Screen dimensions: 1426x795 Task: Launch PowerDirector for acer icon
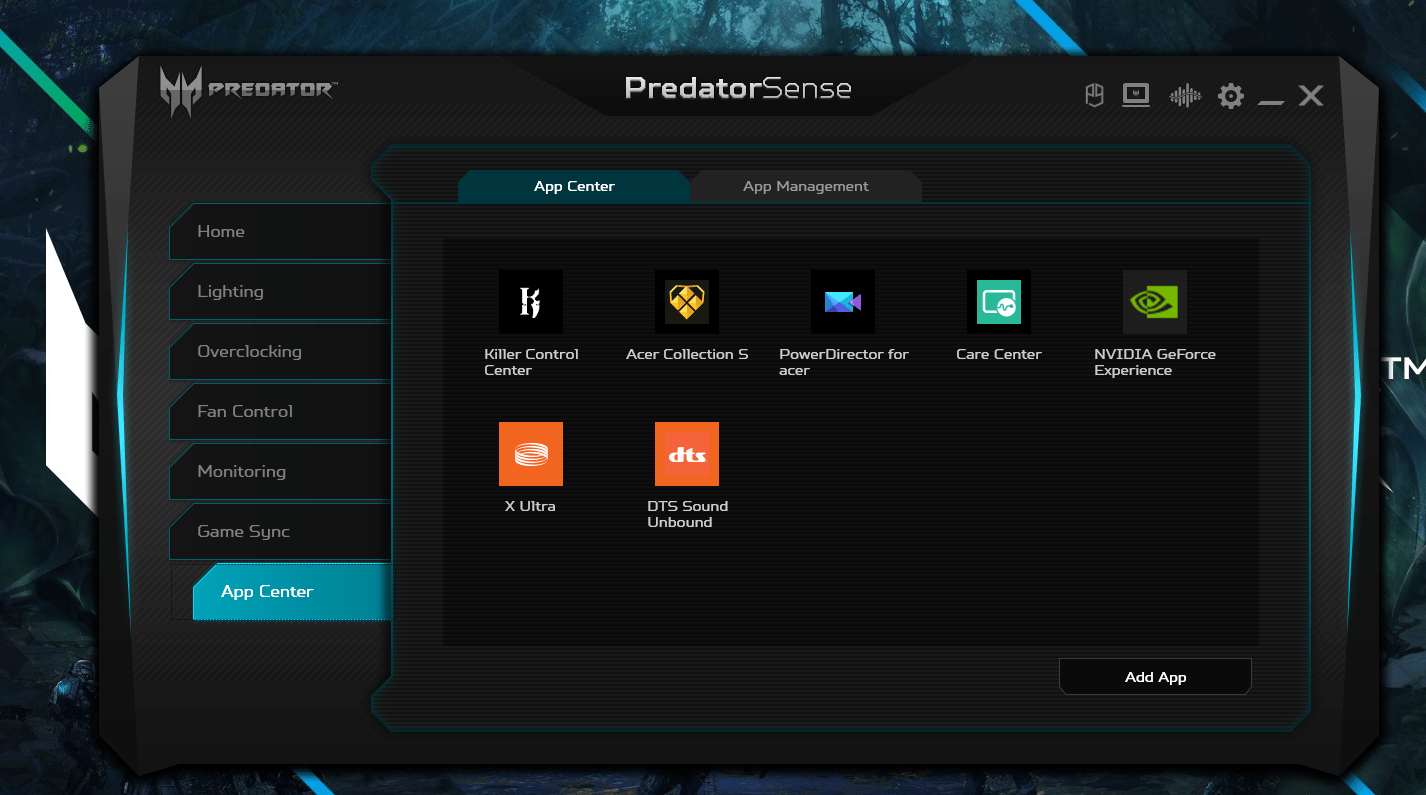tap(842, 302)
